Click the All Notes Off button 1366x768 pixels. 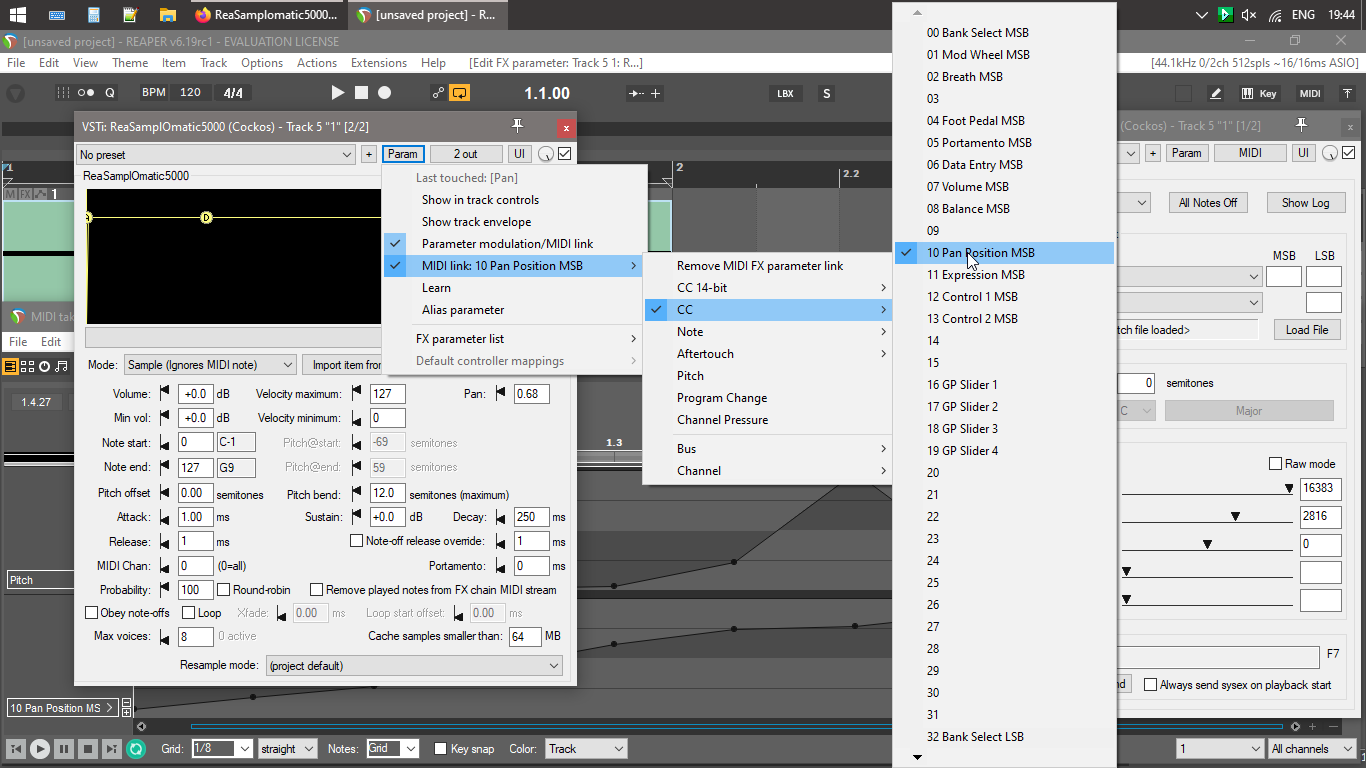tap(1208, 202)
